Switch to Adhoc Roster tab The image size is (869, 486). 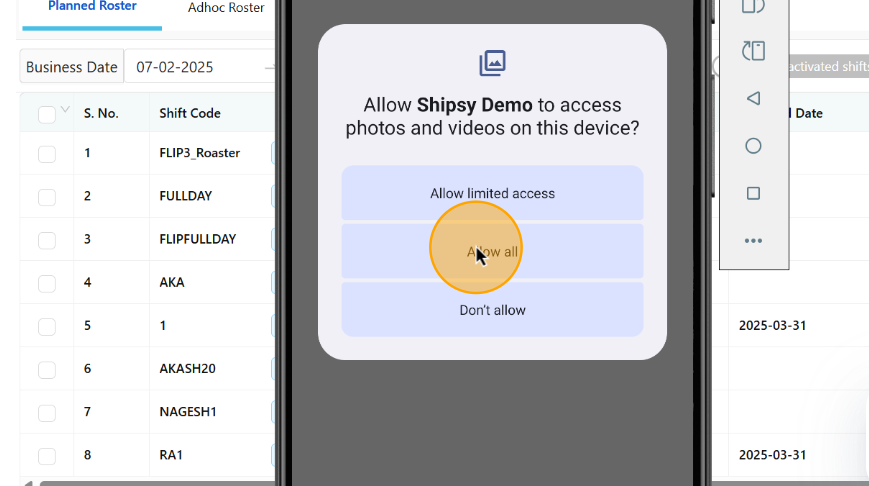226,8
